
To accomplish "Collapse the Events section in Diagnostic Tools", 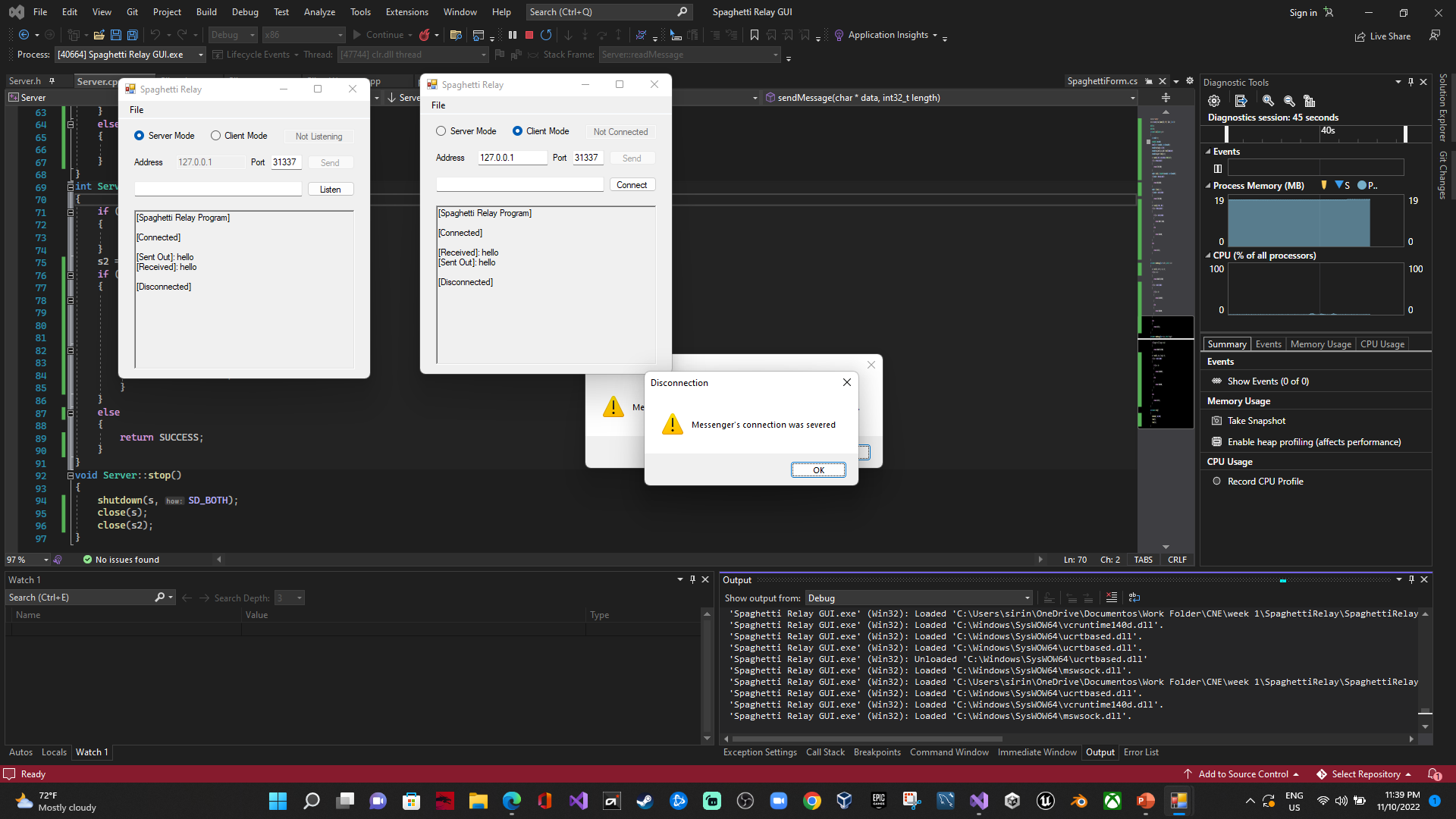I will click(1208, 152).
